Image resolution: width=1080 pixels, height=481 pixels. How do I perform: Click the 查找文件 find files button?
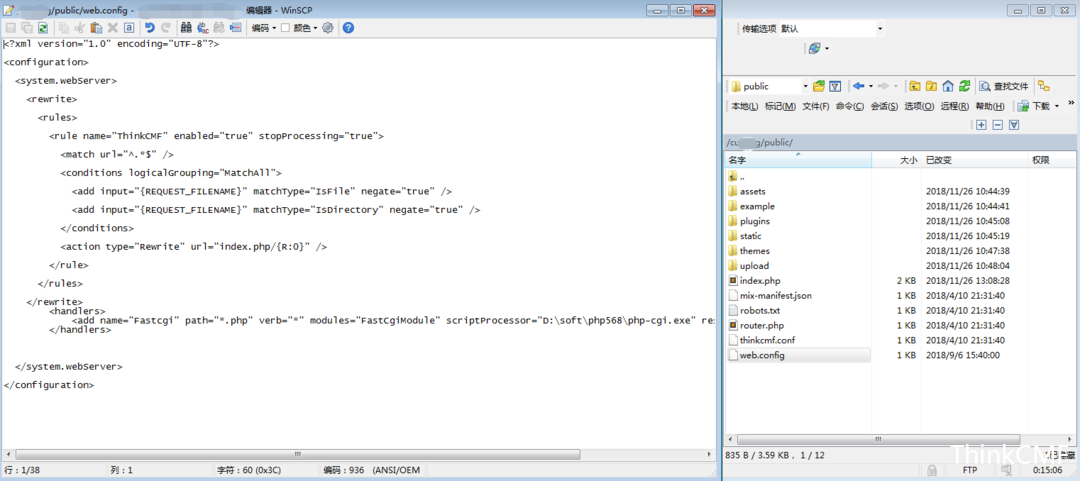(x=1004, y=86)
